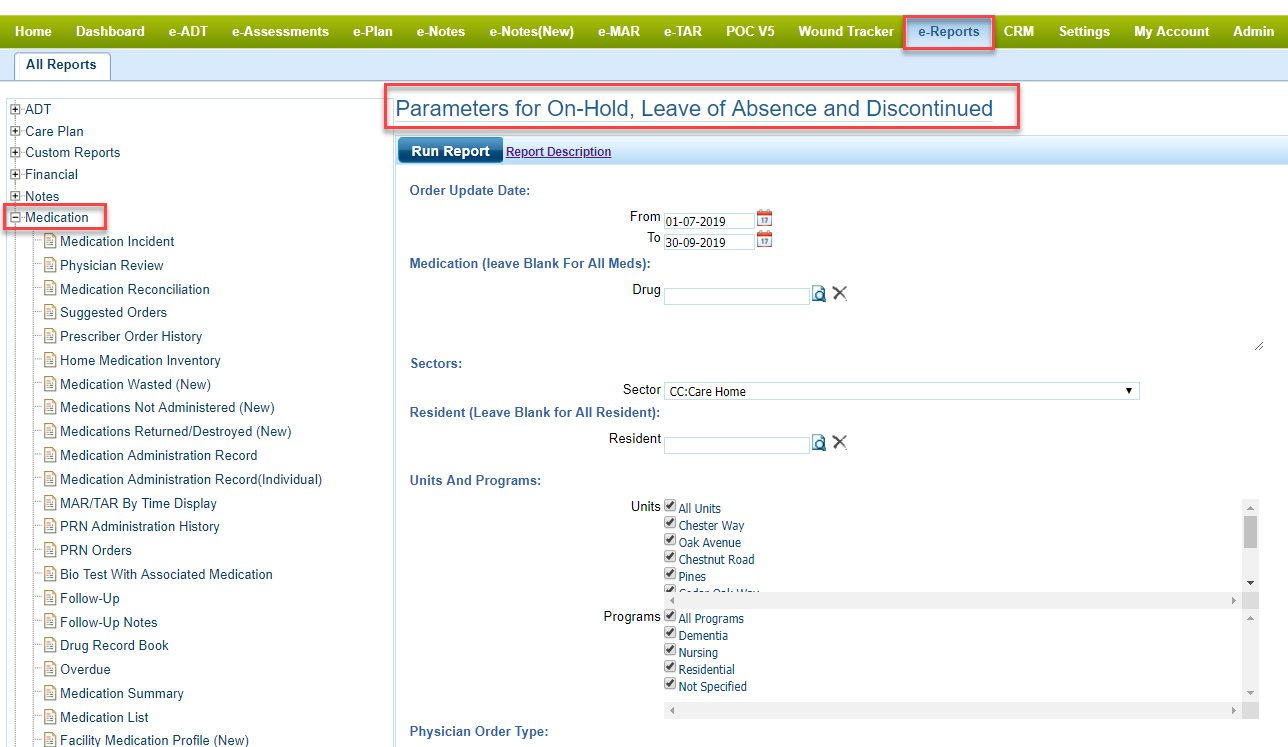
Task: Open Medication Administration Record(Individual) report
Action: point(191,479)
